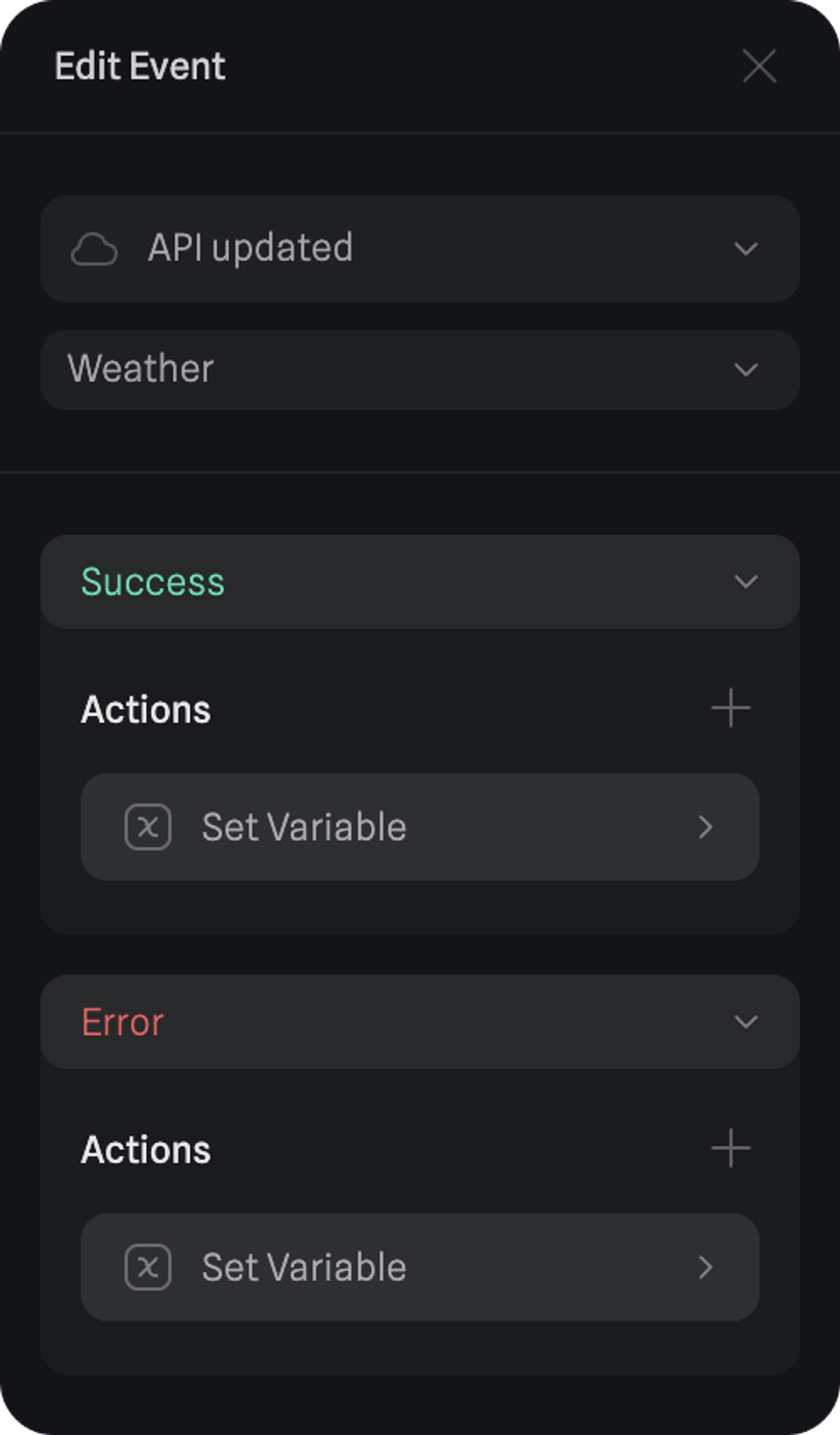Click the Actions label under Success
The height and width of the screenshot is (1435, 840).
click(x=146, y=710)
